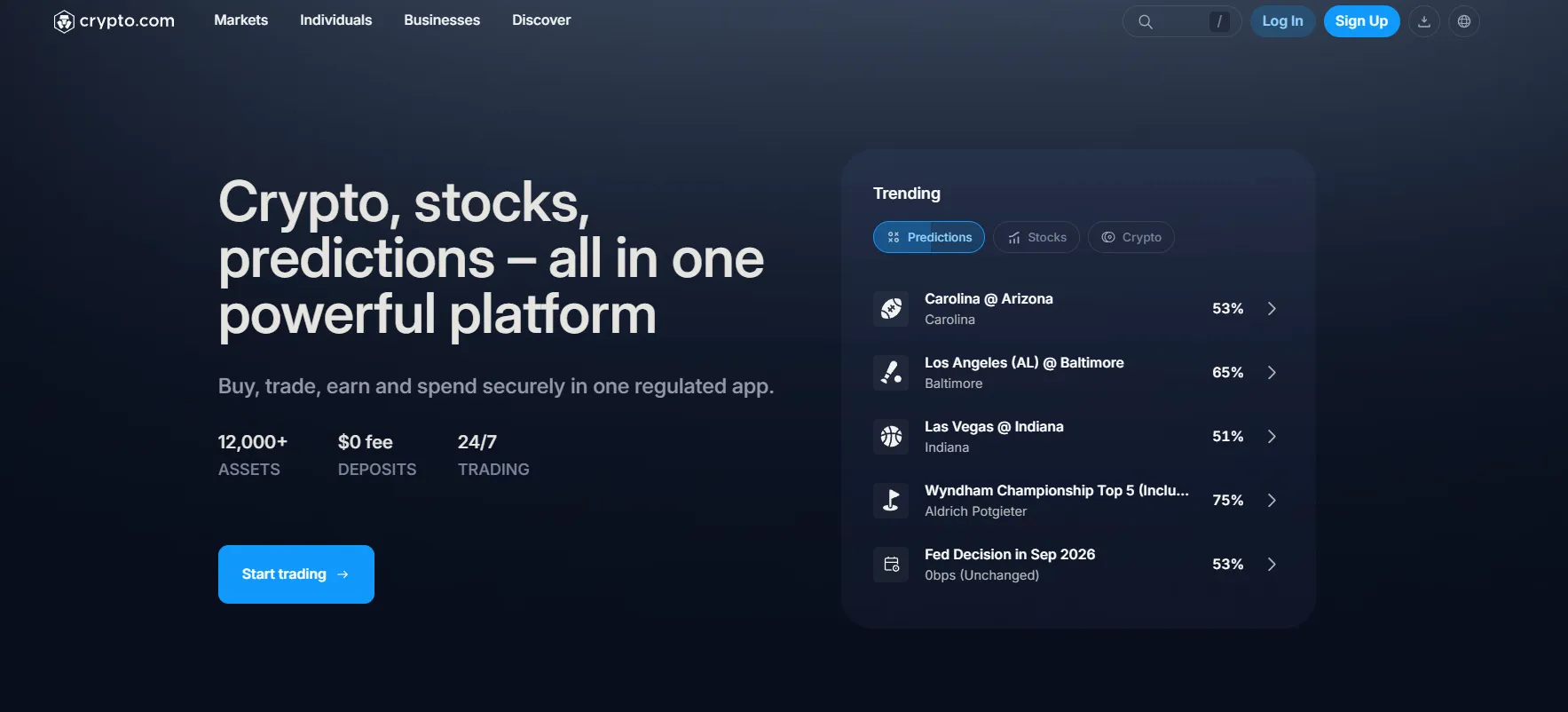Switch to the Crypto trending tab
This screenshot has width=1568, height=712.
(1131, 237)
